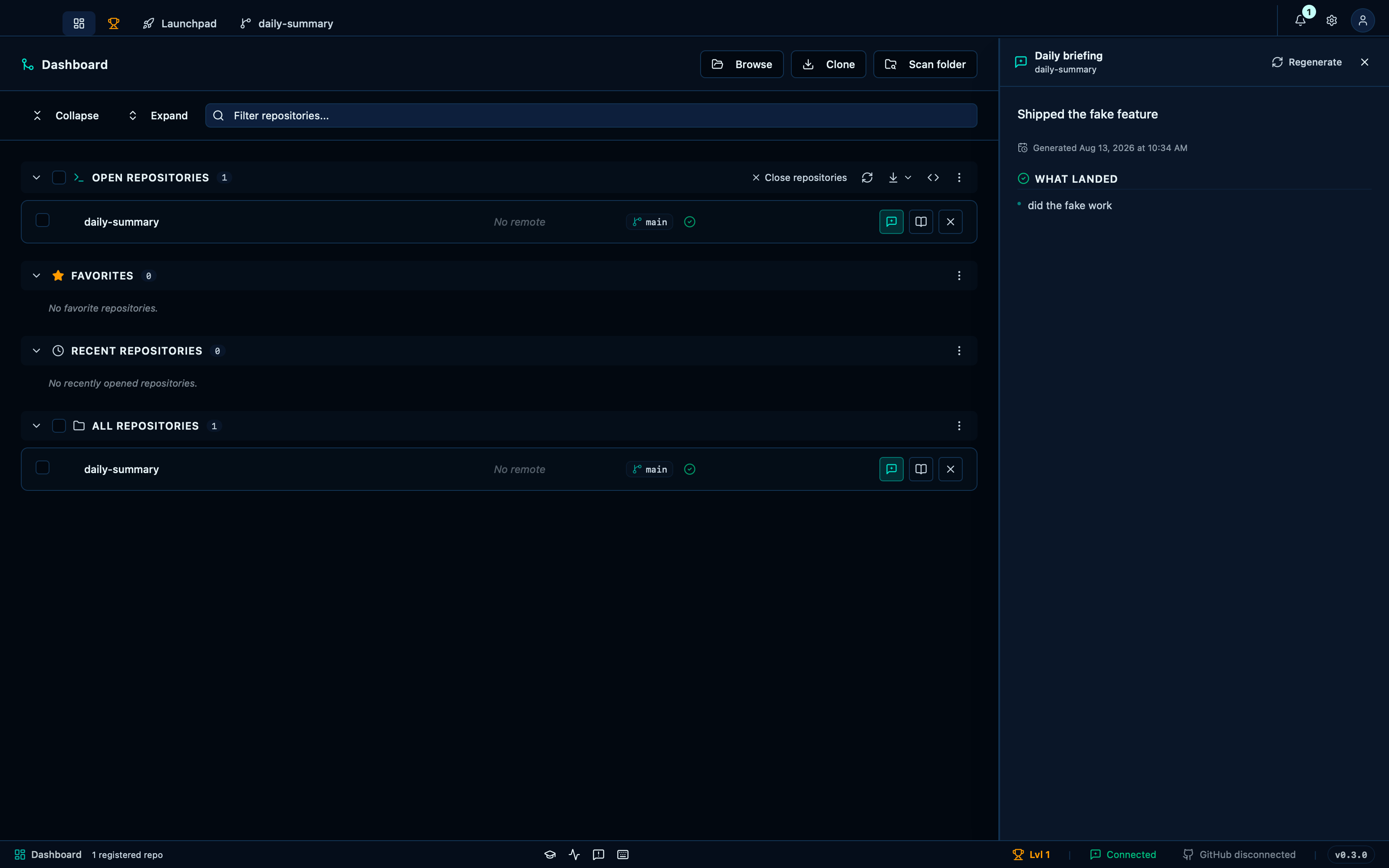Open the achievements trophy tab
Image resolution: width=1389 pixels, height=868 pixels.
(x=114, y=23)
